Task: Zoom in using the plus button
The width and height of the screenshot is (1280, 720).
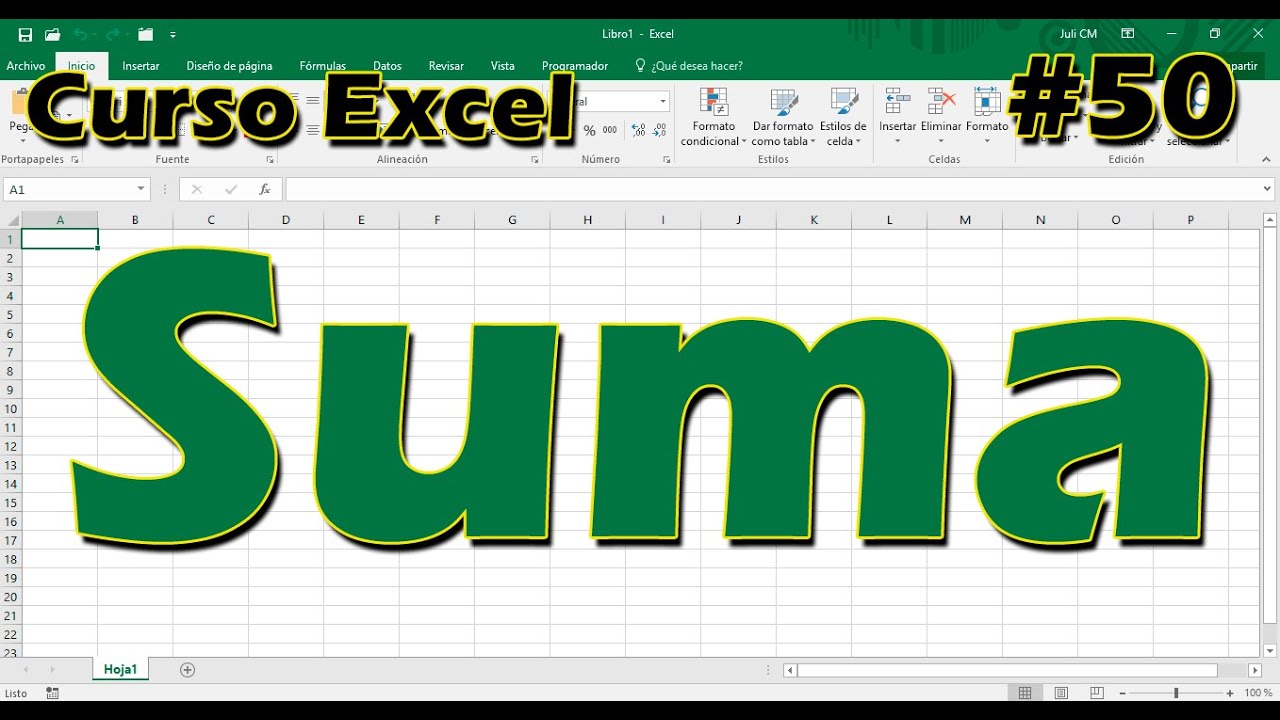Action: 1230,693
